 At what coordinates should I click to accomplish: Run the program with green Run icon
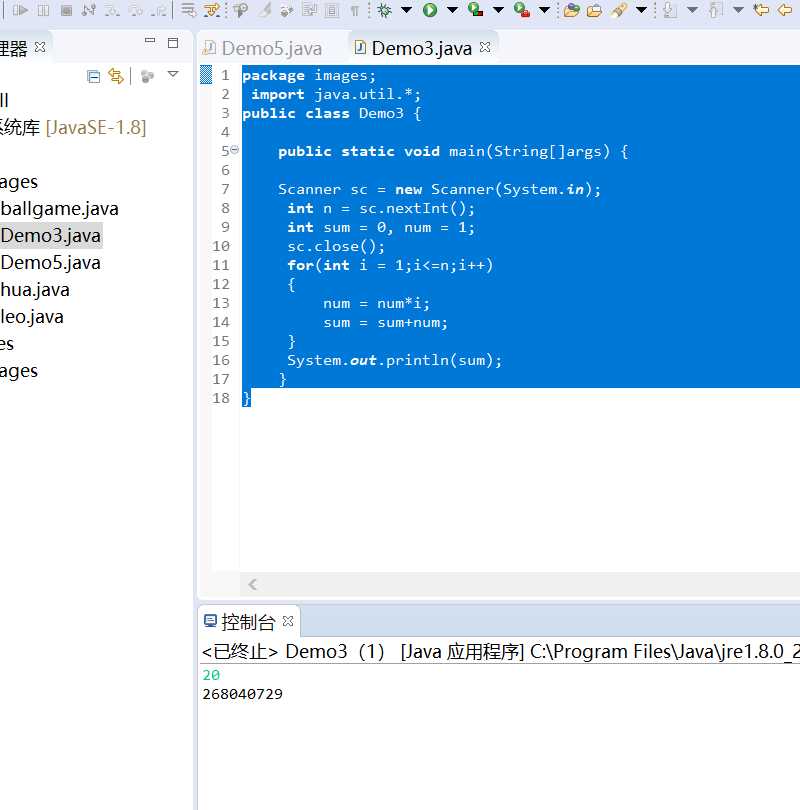pyautogui.click(x=430, y=10)
